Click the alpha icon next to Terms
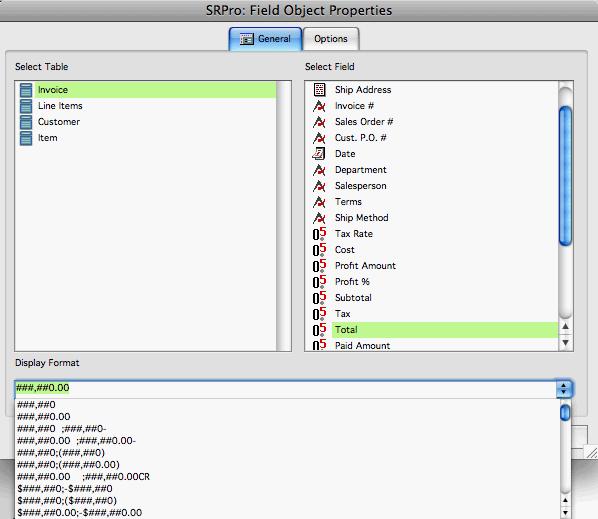The image size is (598, 519). 319,202
